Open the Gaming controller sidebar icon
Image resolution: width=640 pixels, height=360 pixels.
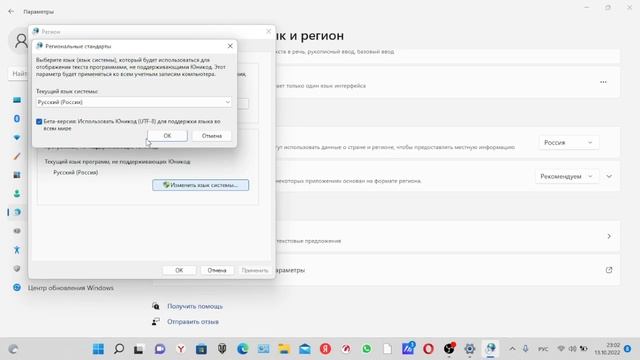point(17,231)
